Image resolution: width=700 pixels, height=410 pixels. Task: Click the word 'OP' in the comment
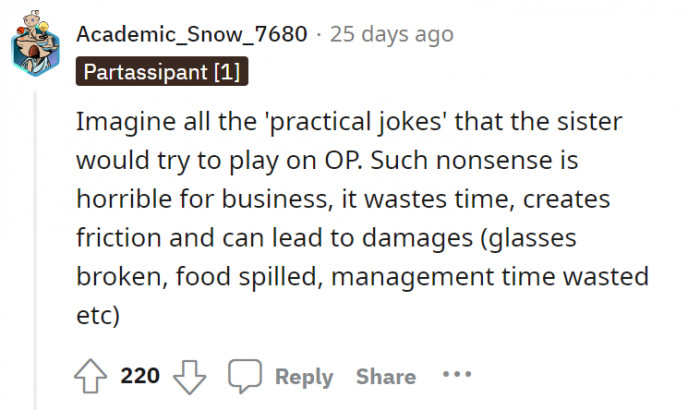coord(343,160)
